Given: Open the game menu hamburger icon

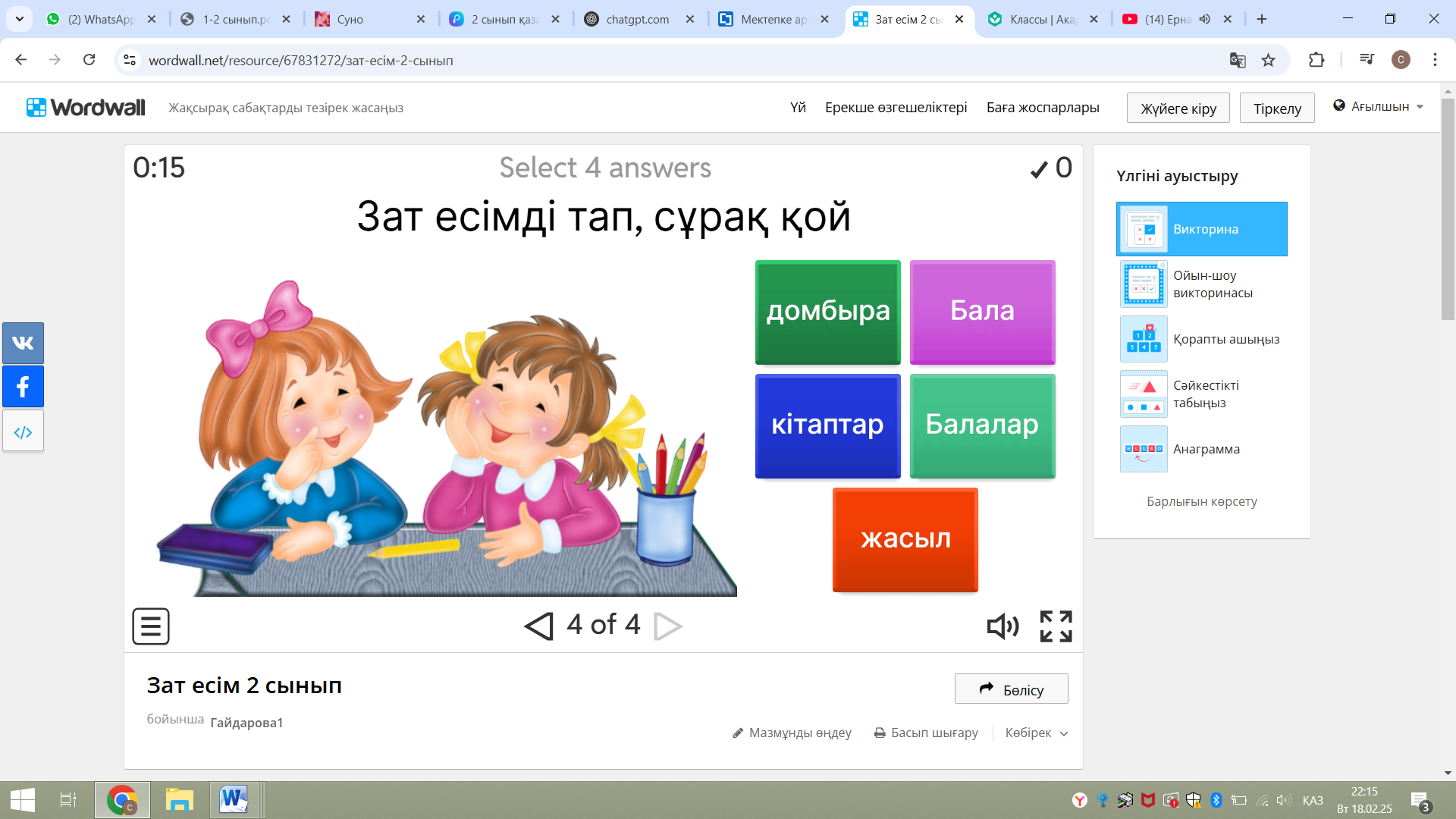Looking at the screenshot, I should point(151,626).
